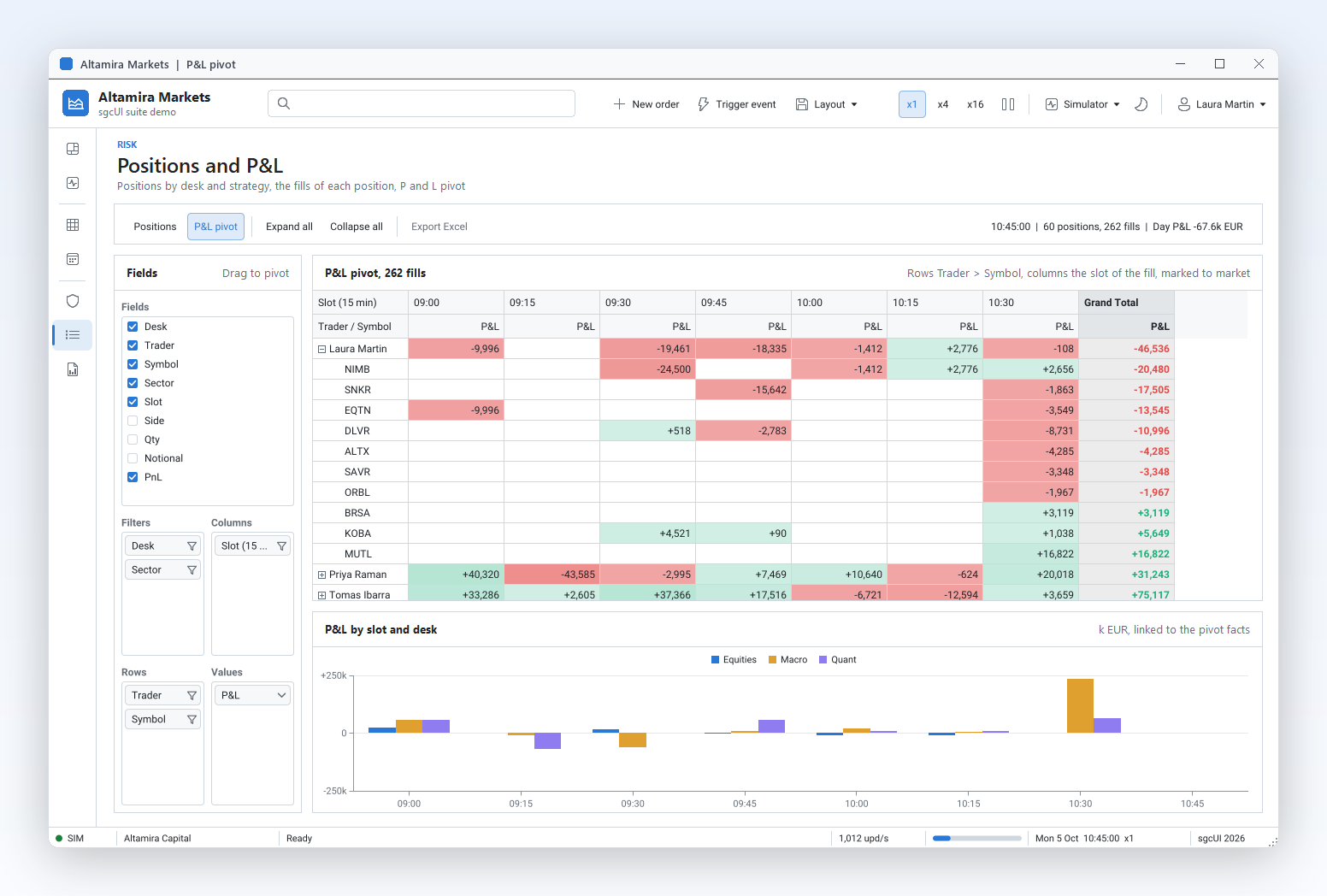
Task: Focus the top search input field
Action: pyautogui.click(x=422, y=103)
